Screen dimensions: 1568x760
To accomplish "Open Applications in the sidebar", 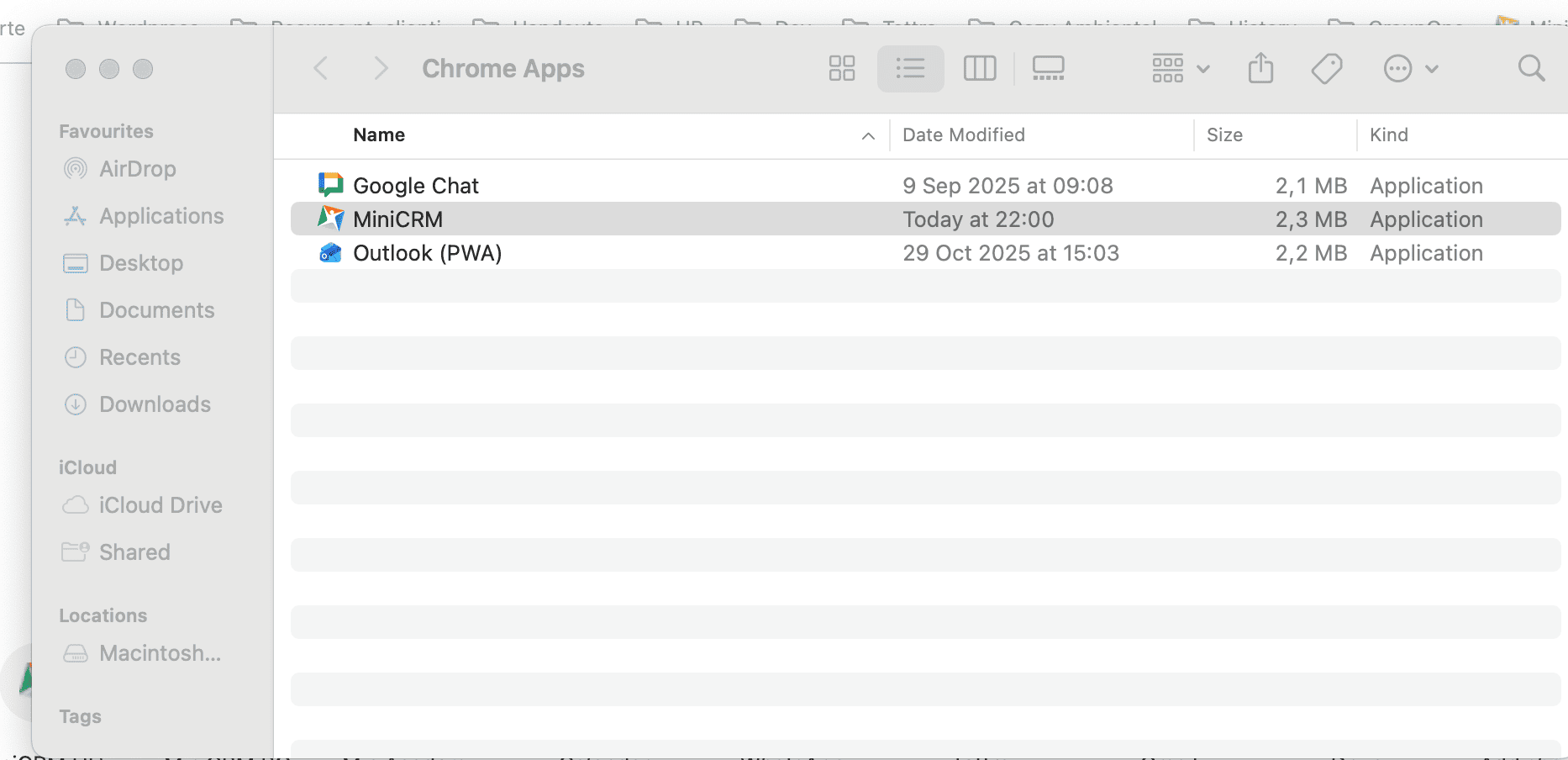I will 161,216.
